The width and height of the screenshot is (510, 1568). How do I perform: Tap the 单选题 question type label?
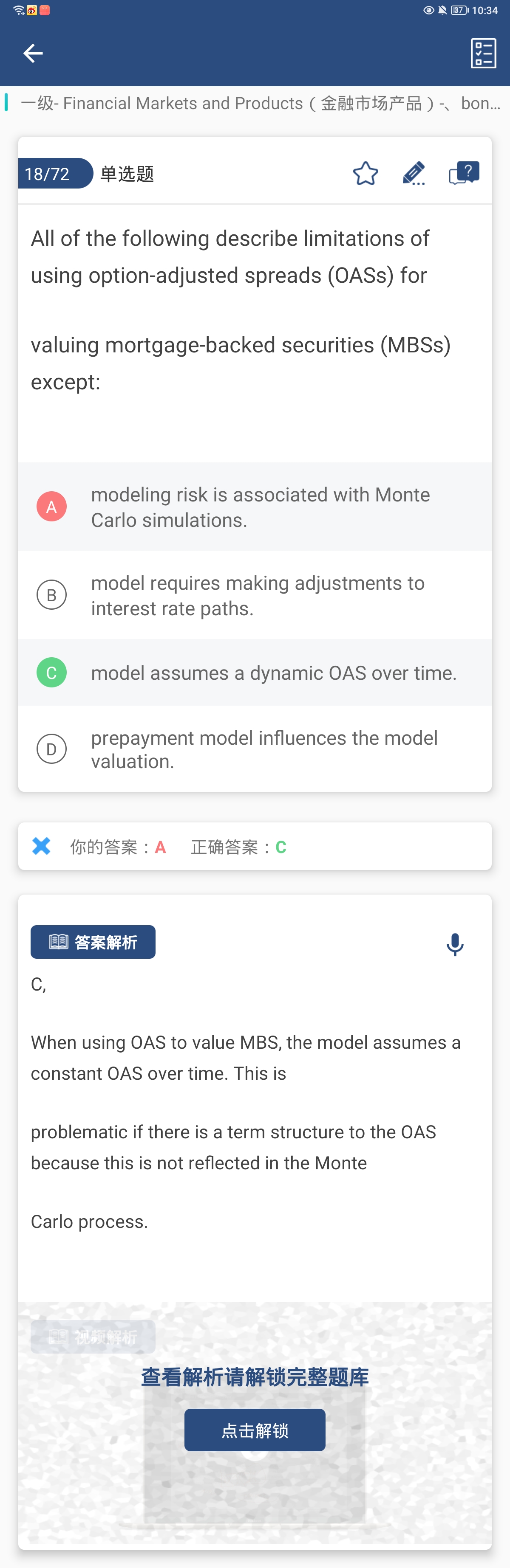coord(127,174)
